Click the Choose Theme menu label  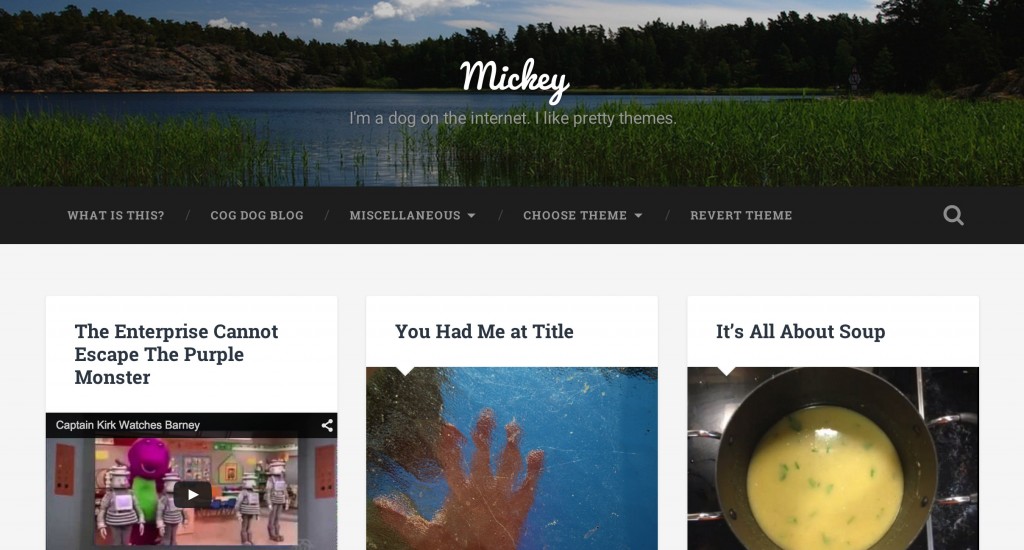(x=575, y=215)
